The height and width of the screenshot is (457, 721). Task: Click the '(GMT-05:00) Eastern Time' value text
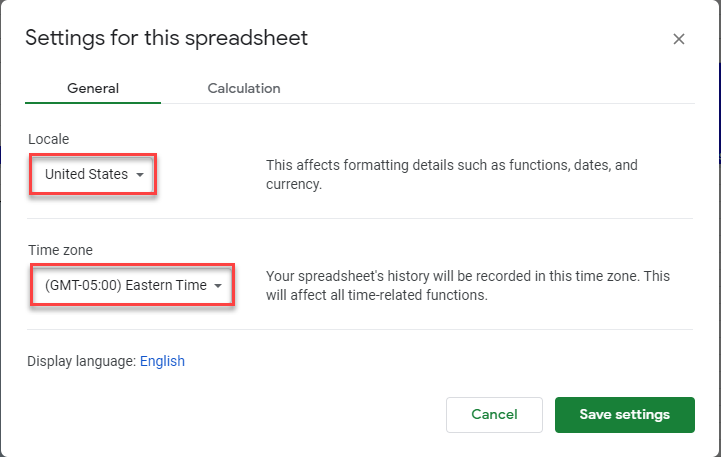[125, 285]
